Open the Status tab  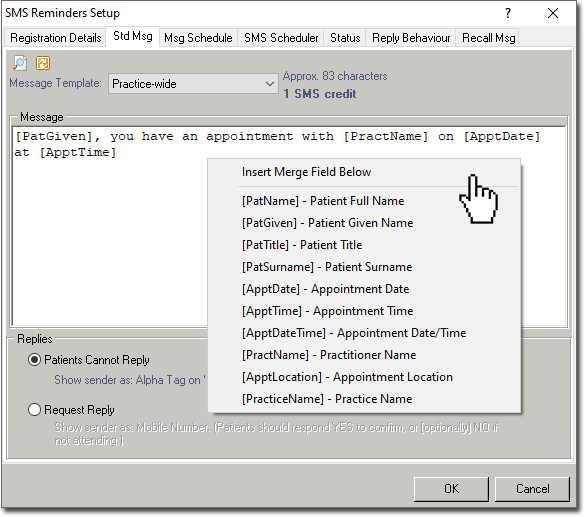345,38
